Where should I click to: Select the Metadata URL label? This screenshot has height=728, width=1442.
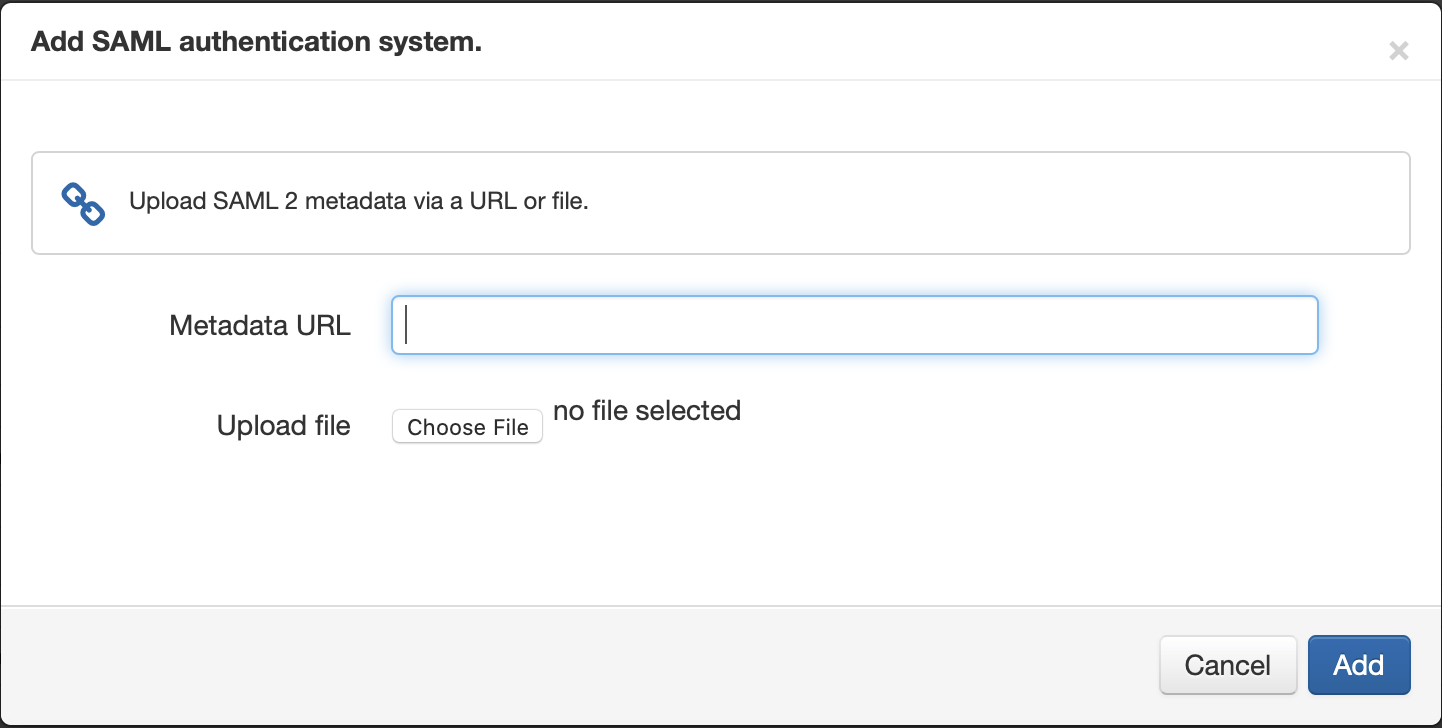[260, 324]
